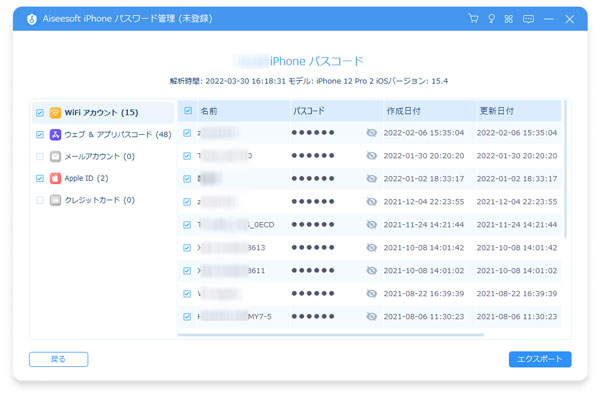Click the Aiseesoft app logo icon

[x=32, y=19]
